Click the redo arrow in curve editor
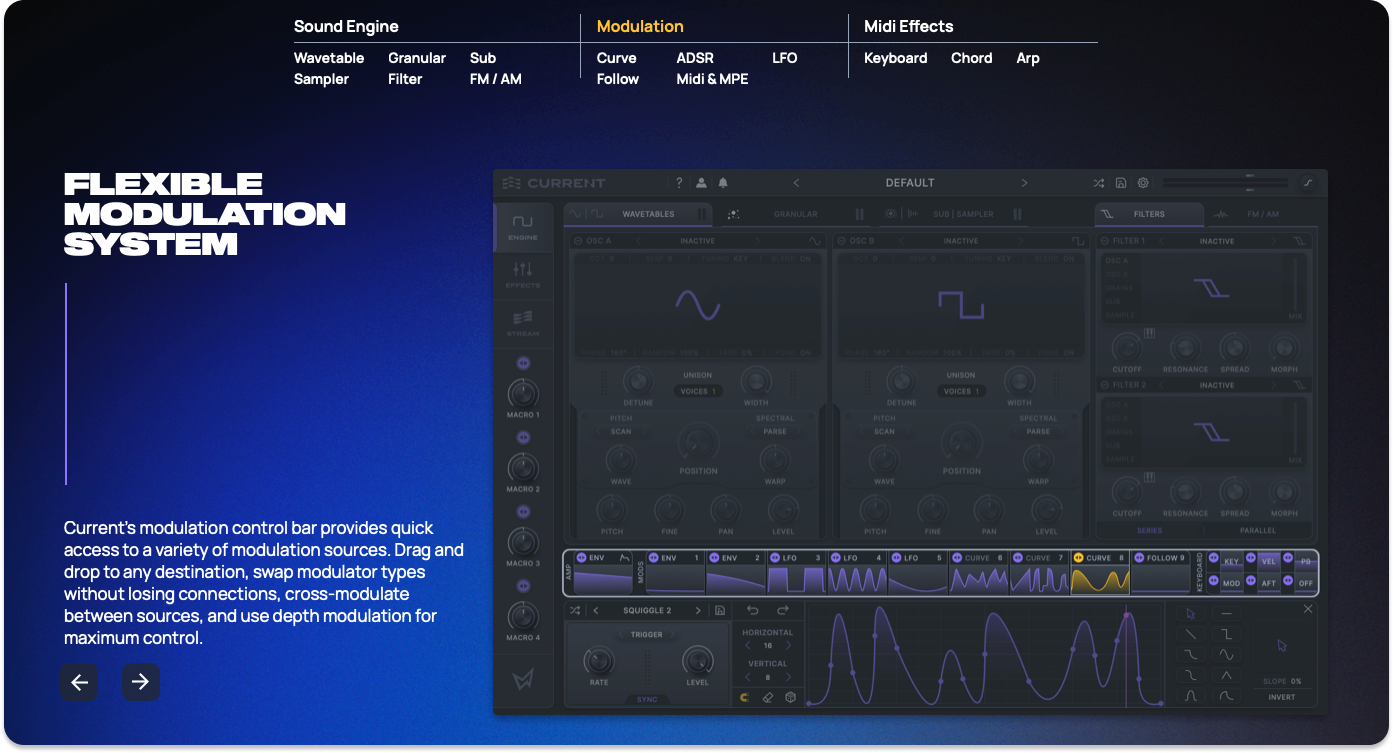This screenshot has width=1393, height=753. pos(783,611)
